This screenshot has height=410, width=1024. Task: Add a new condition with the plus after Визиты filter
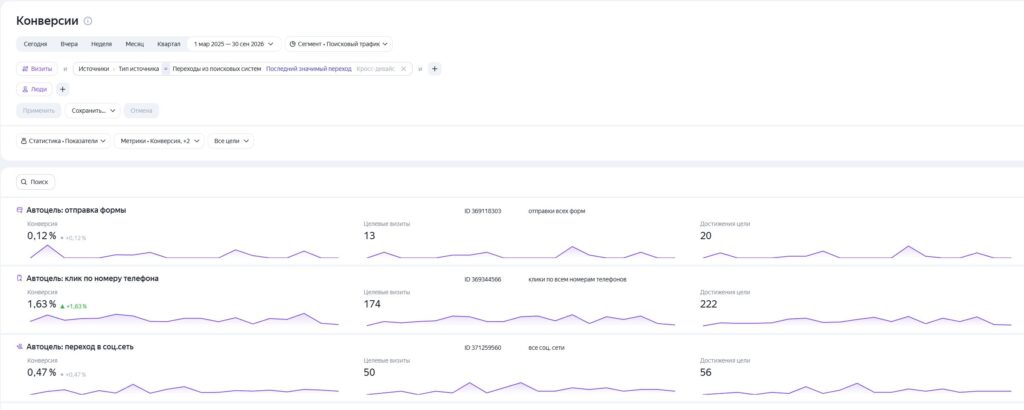pos(435,69)
